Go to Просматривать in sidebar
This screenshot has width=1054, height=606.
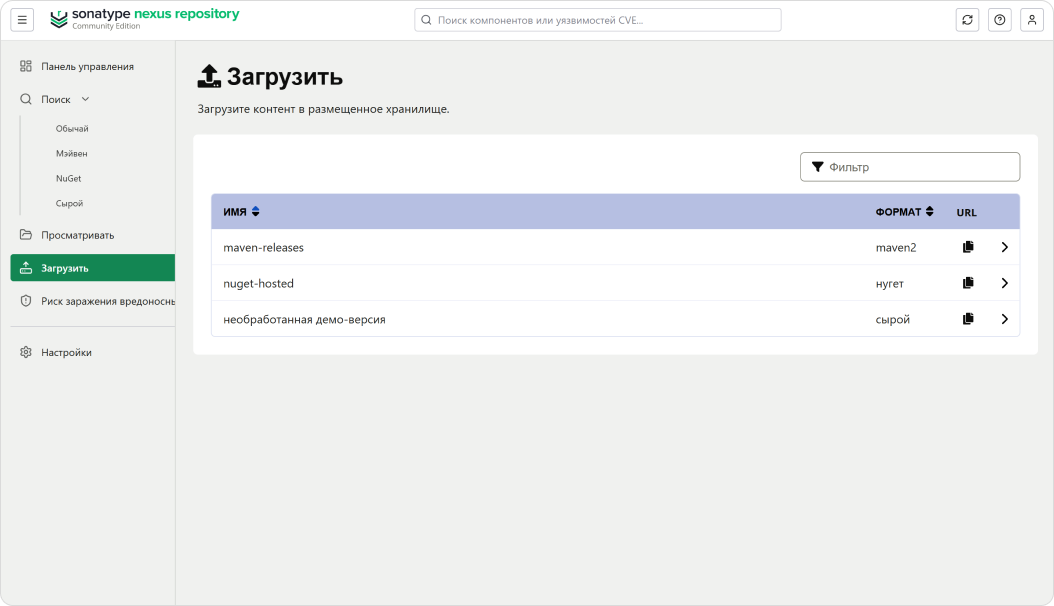(77, 234)
